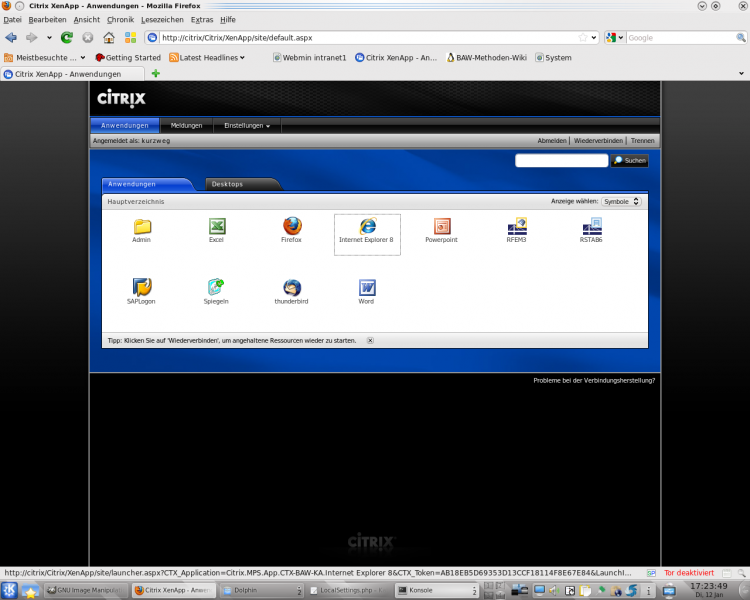
Task: Open the Datei menu
Action: 12,20
